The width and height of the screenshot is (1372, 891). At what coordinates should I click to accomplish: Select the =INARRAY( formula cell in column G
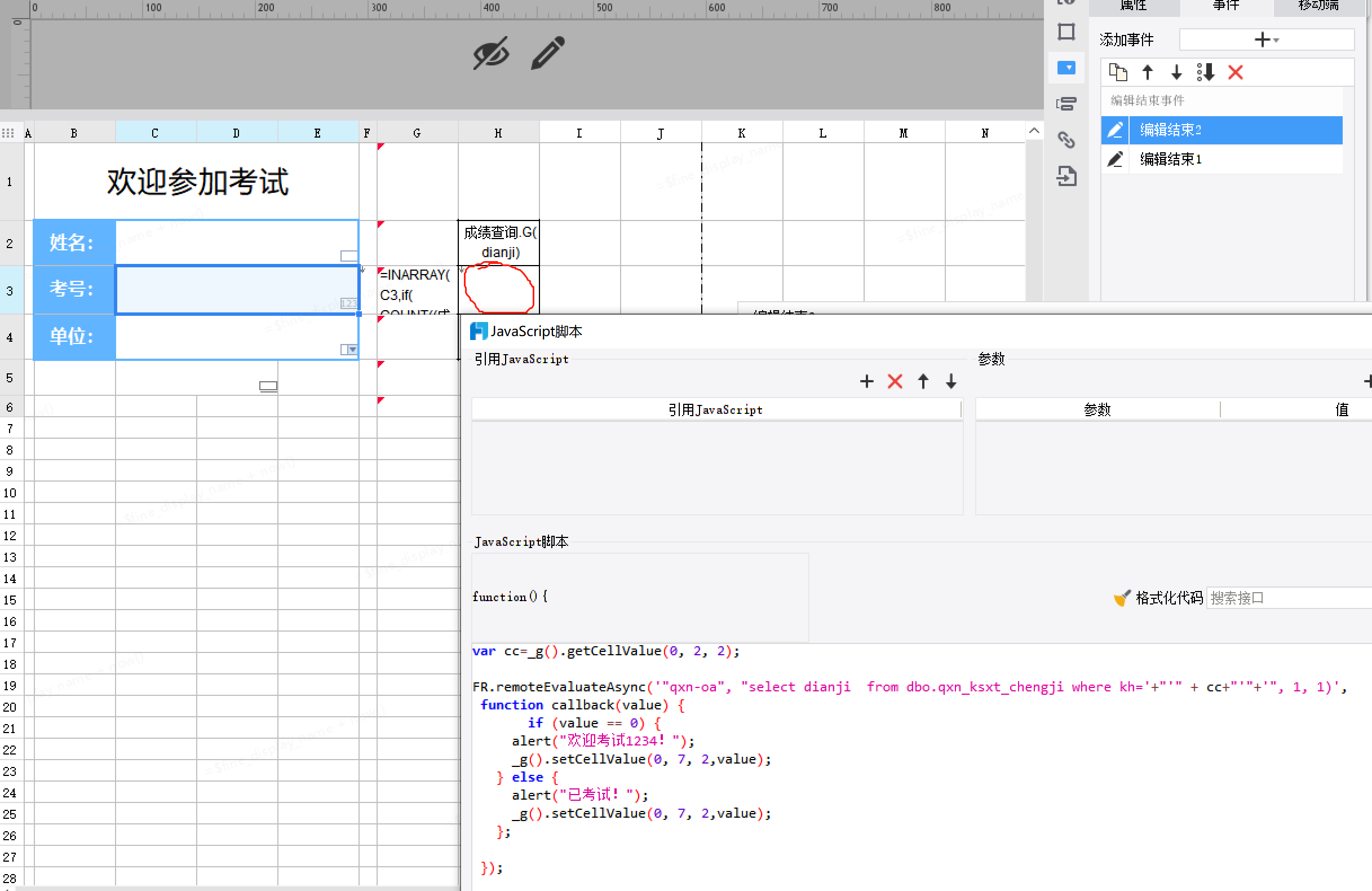pyautogui.click(x=417, y=290)
